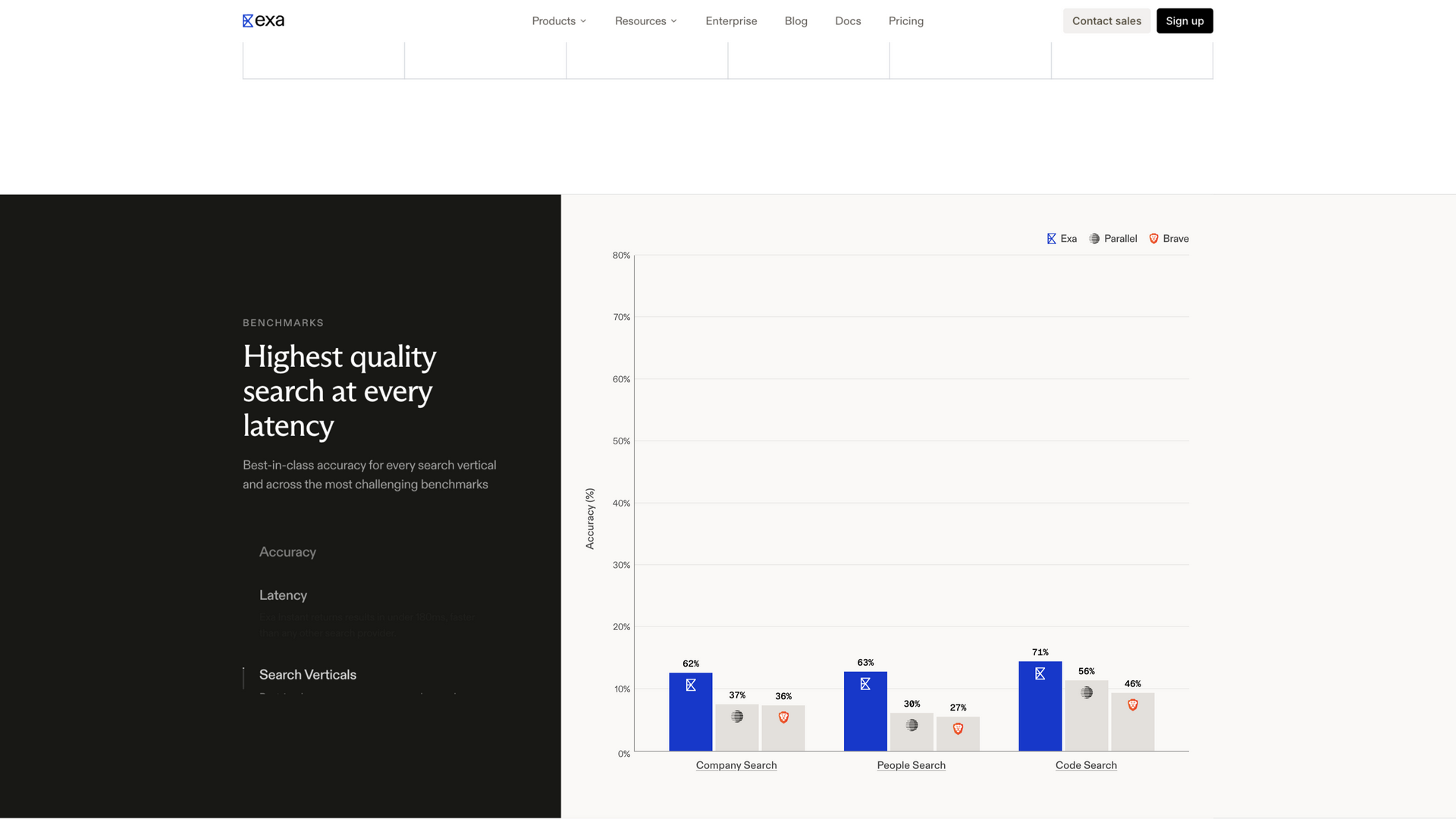Click the Exa logo in header

point(263,20)
